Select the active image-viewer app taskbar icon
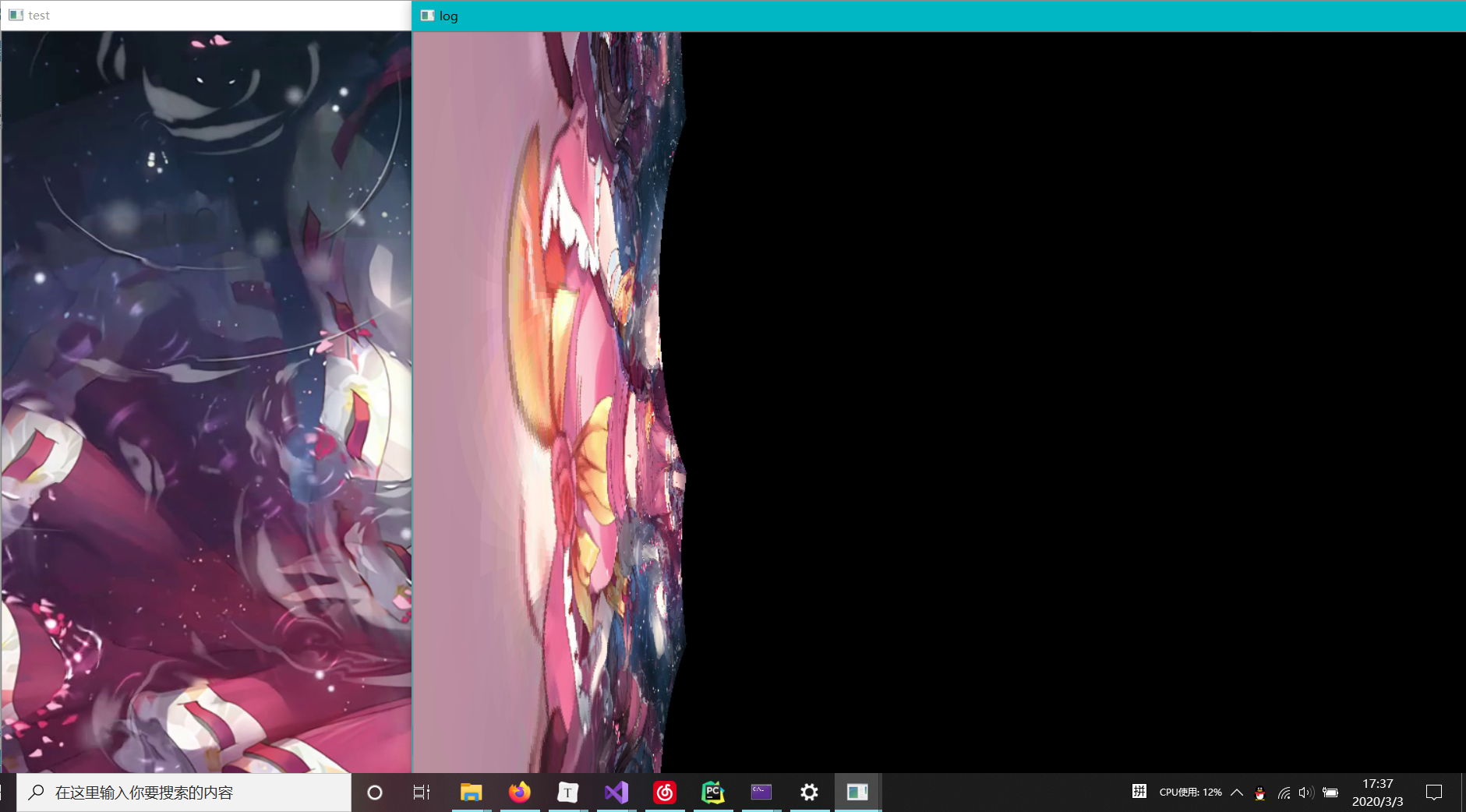This screenshot has width=1466, height=812. 857,793
